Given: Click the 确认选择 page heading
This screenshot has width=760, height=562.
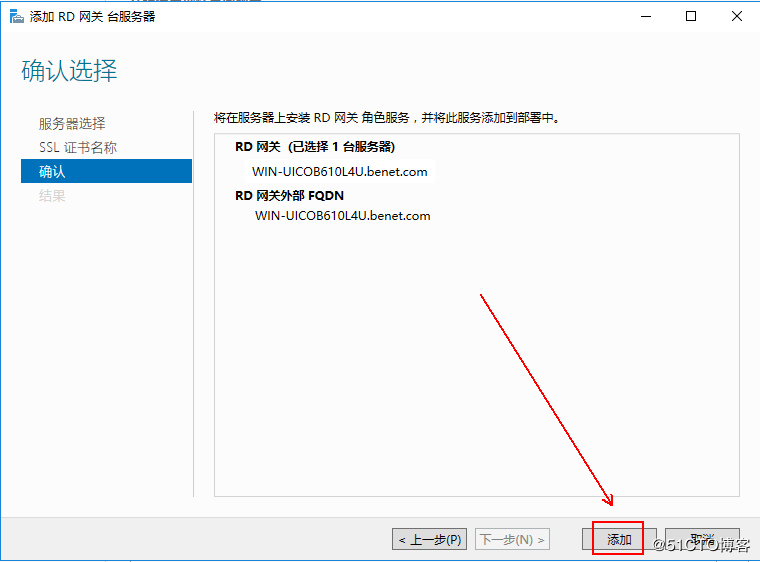Looking at the screenshot, I should click(69, 70).
